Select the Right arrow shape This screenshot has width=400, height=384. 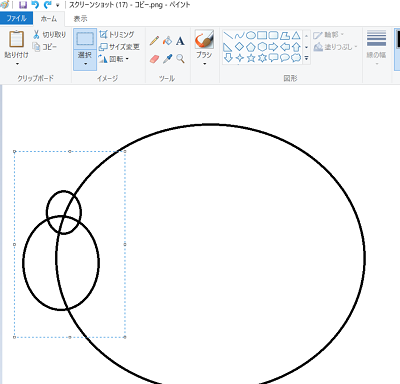tap(273, 47)
